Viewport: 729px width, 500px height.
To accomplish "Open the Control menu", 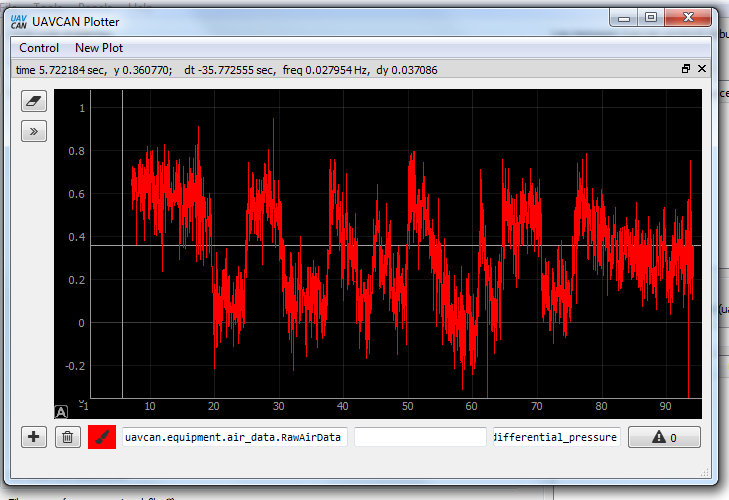I will point(39,48).
